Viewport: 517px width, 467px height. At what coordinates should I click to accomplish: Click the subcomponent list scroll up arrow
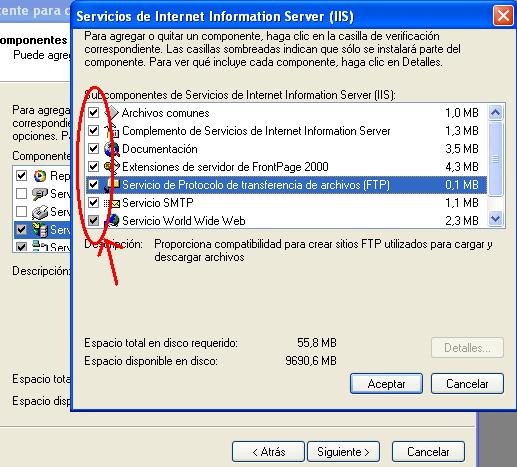pos(495,113)
